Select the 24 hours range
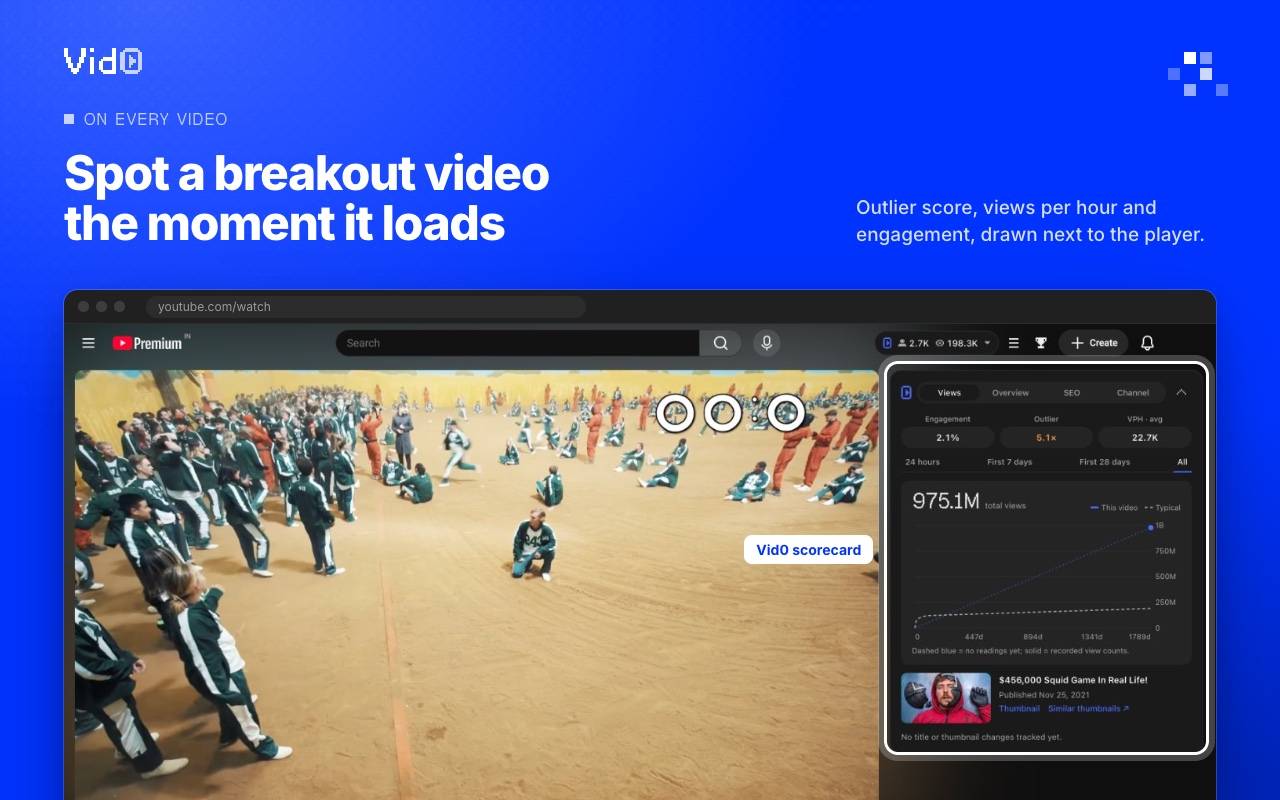This screenshot has height=800, width=1280. pos(922,462)
